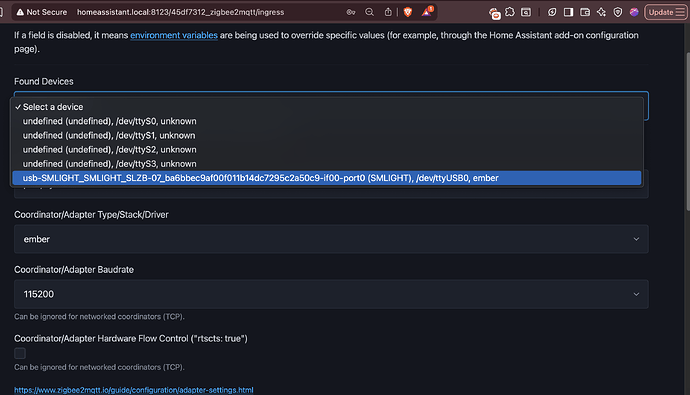690x395 pixels.
Task: Choose the "Select a device" option
Action: point(327,107)
